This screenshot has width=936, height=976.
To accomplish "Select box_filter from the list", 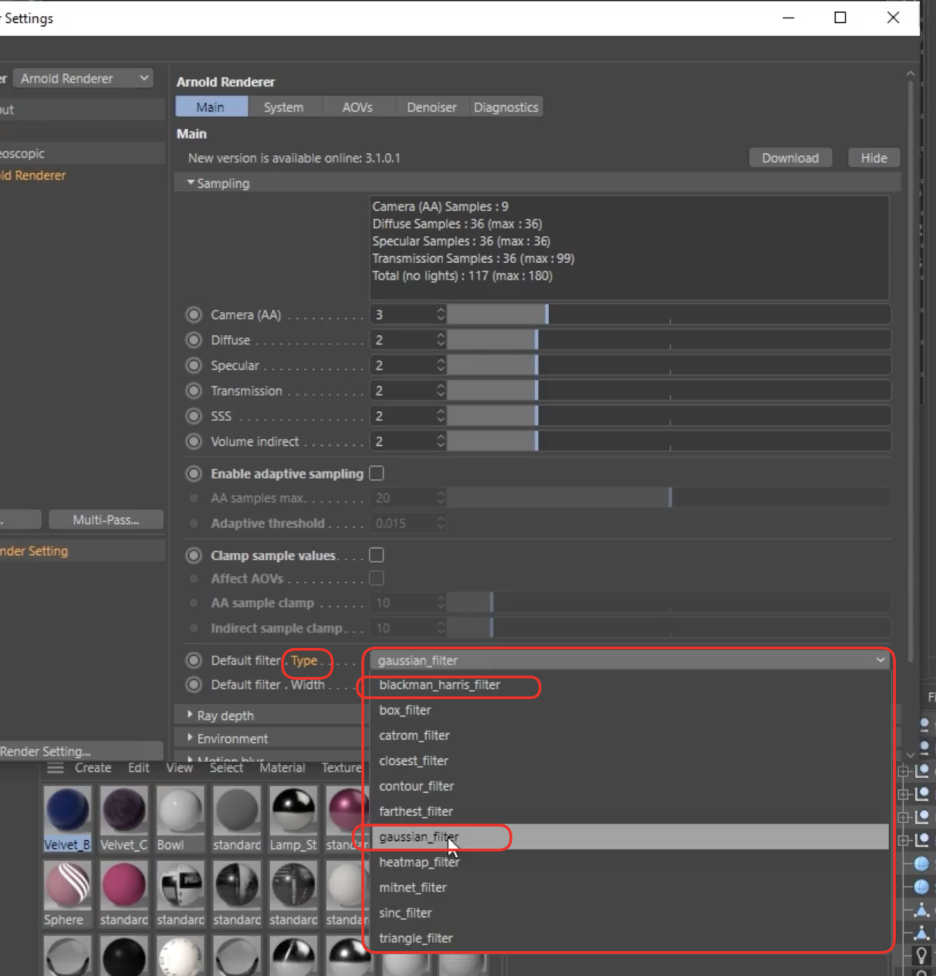I will tap(629, 710).
